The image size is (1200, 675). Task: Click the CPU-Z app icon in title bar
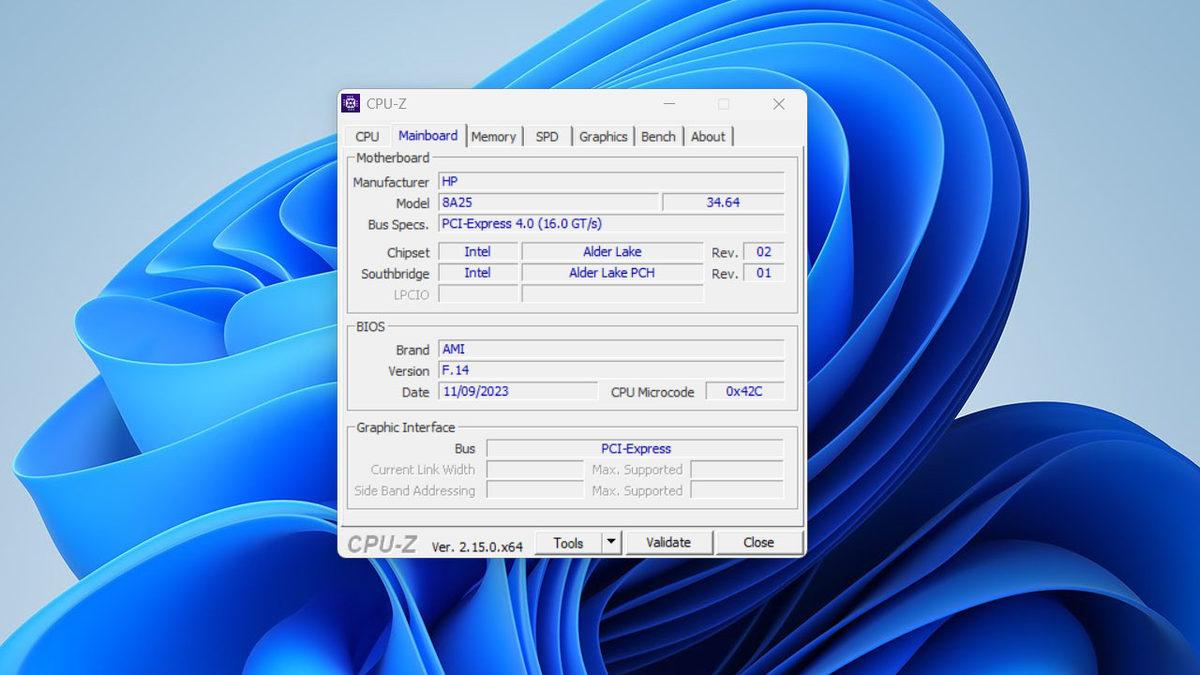[x=351, y=104]
